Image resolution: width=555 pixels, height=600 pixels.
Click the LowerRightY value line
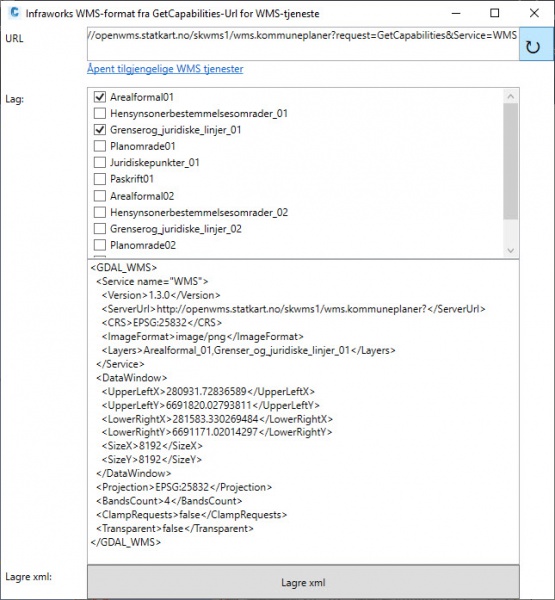point(217,432)
